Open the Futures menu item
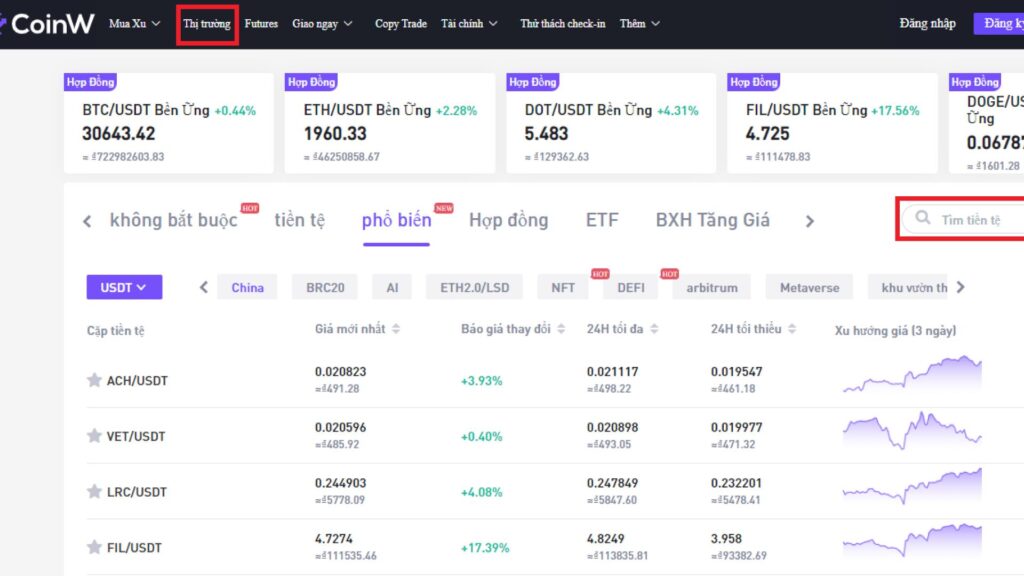 tap(261, 24)
